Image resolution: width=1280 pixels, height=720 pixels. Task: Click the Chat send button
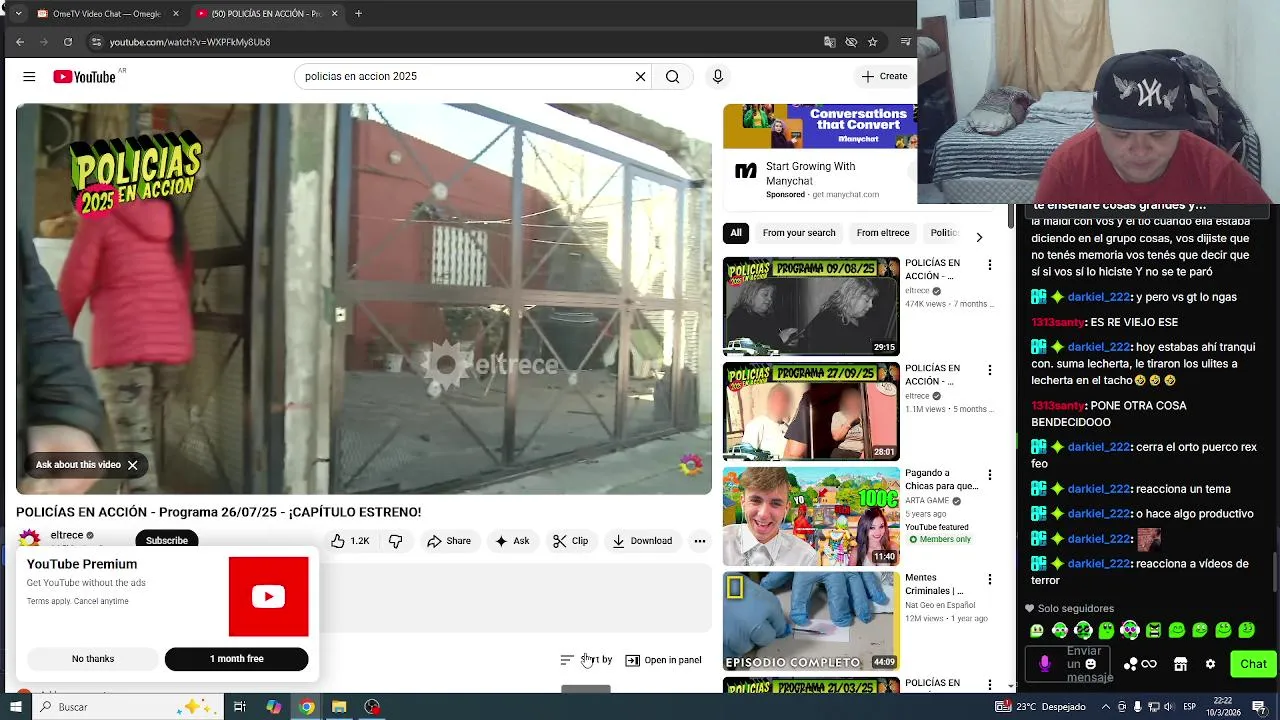1253,664
